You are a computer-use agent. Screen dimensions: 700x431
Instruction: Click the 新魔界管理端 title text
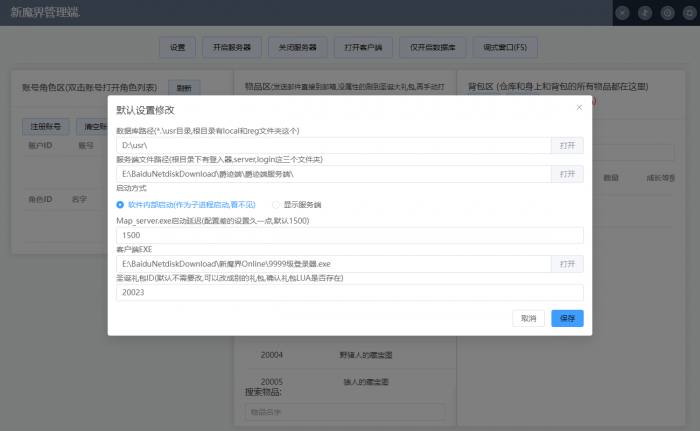45,12
